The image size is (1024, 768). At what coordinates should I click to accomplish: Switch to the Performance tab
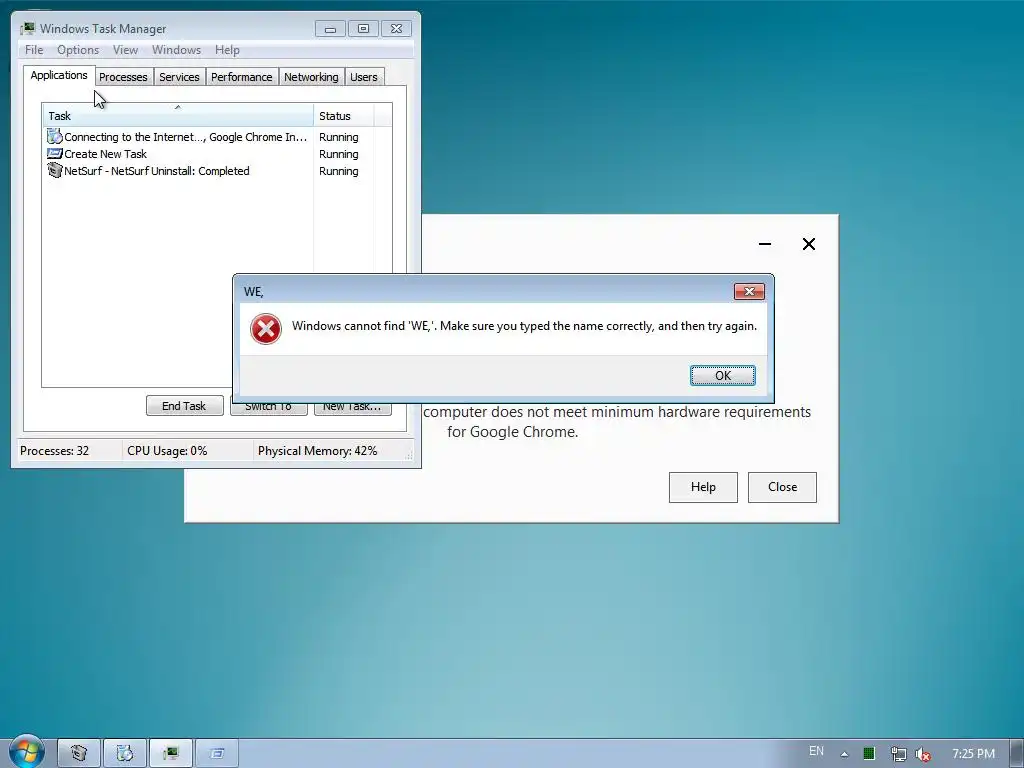pos(242,77)
